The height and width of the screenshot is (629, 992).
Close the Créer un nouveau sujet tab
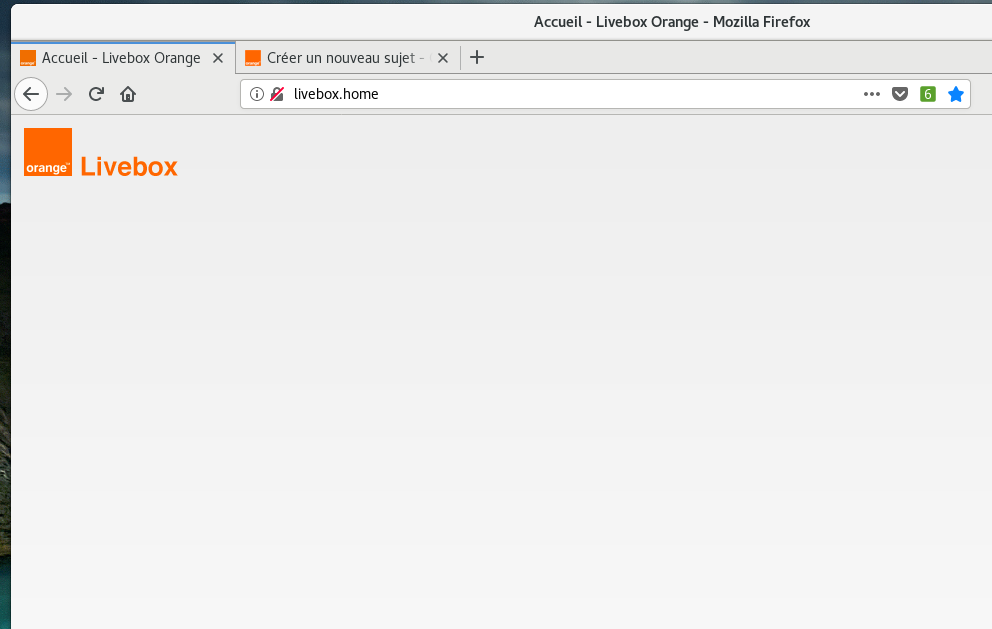coord(443,58)
